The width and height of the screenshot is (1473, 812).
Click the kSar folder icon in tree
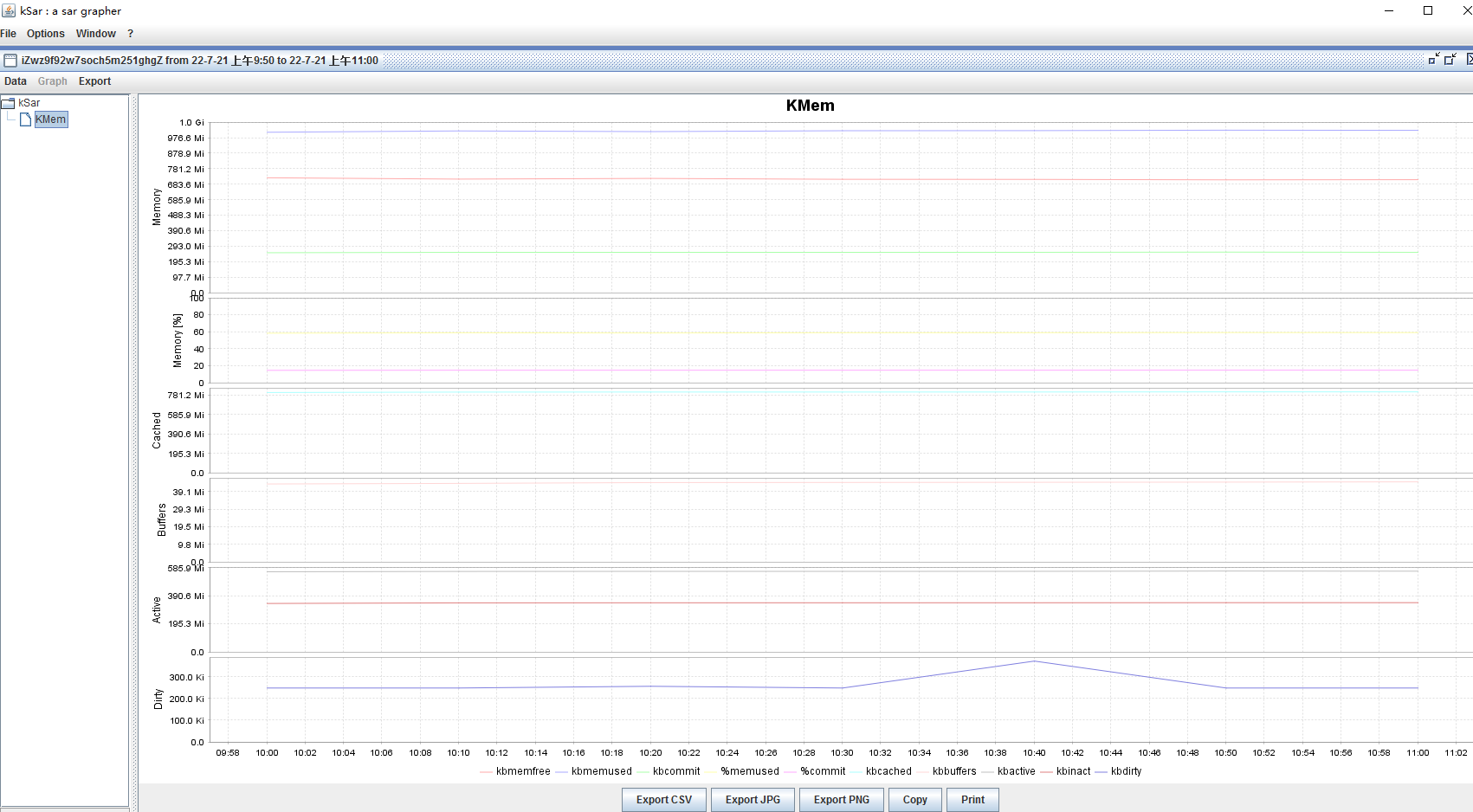[9, 103]
